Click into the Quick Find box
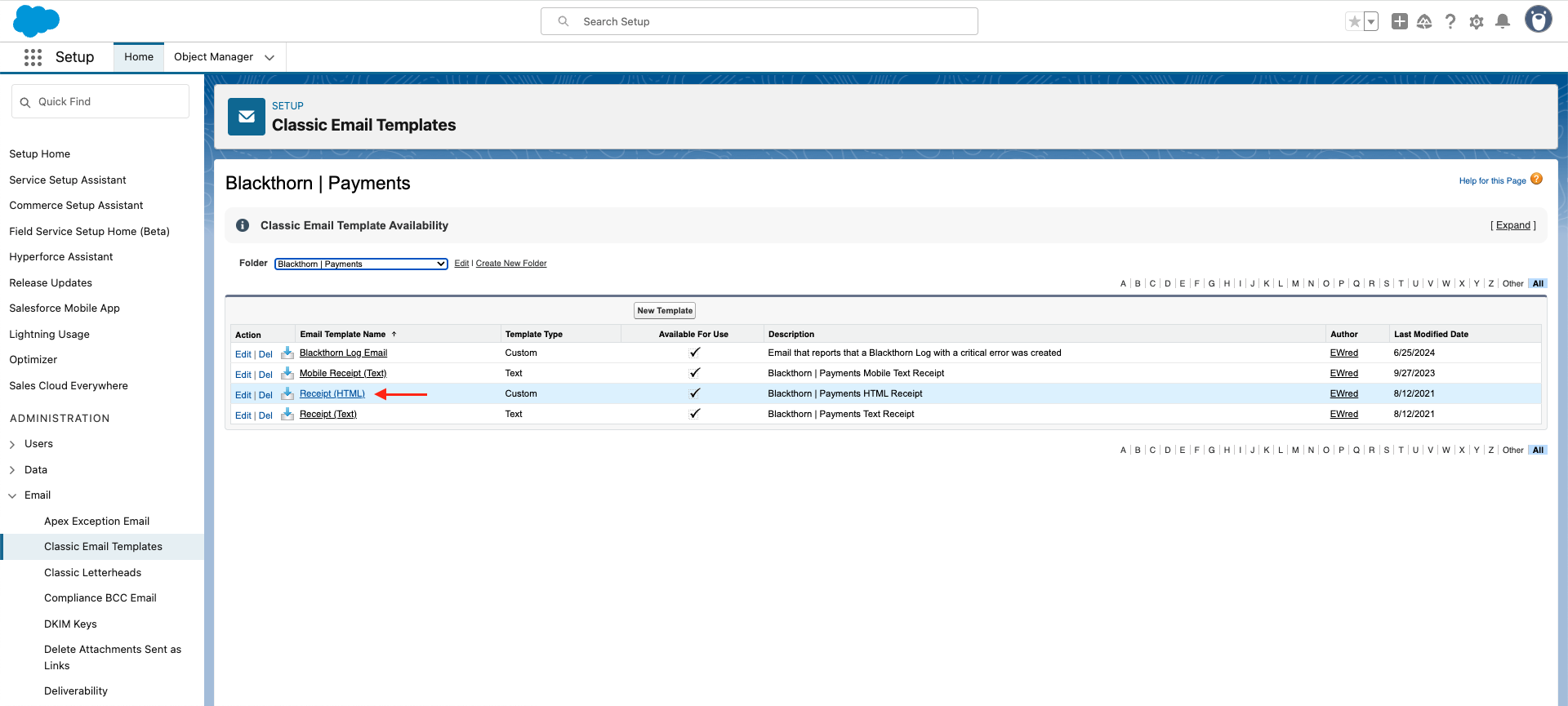This screenshot has width=1568, height=706. click(100, 102)
